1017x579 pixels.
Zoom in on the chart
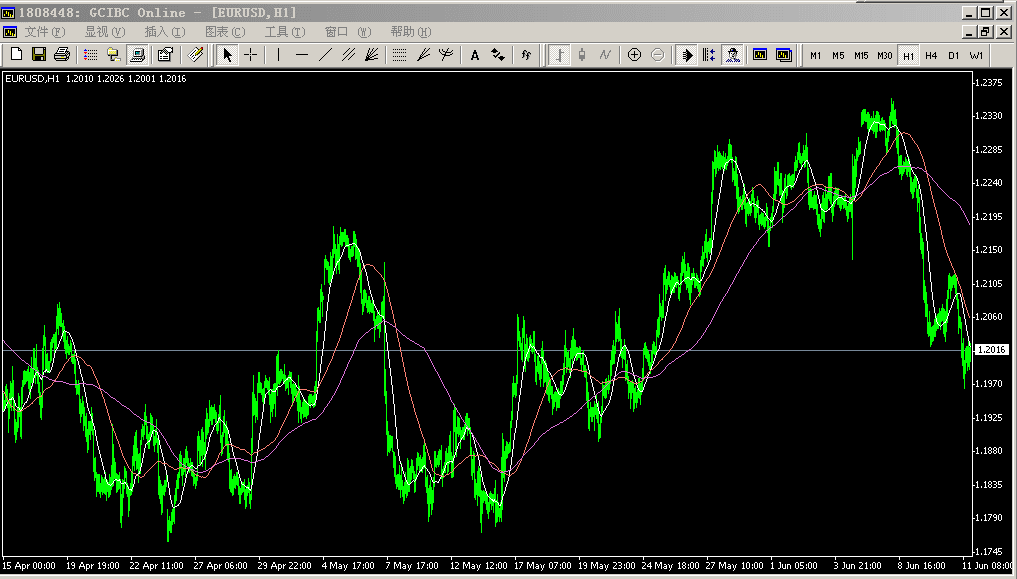click(634, 55)
